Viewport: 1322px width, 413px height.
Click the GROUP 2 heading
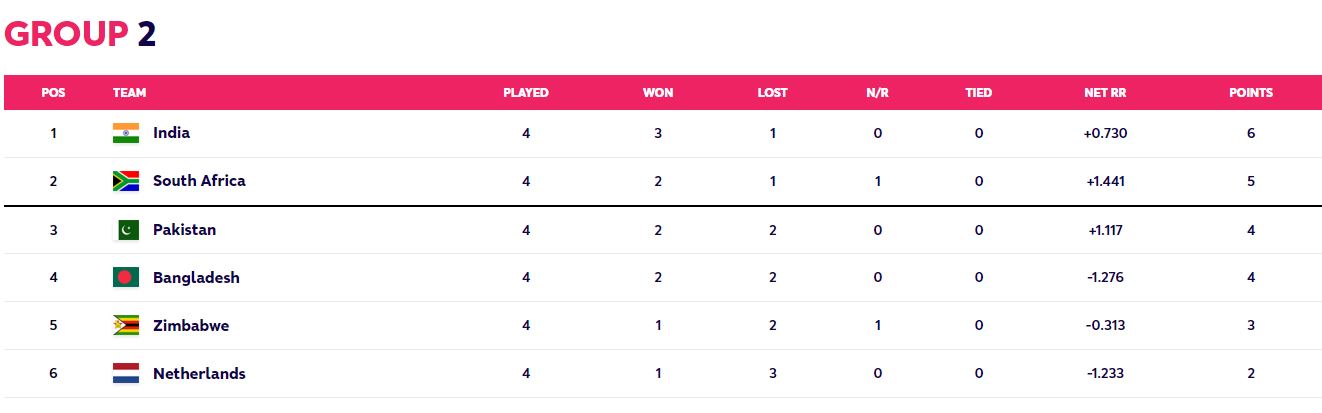tap(80, 34)
